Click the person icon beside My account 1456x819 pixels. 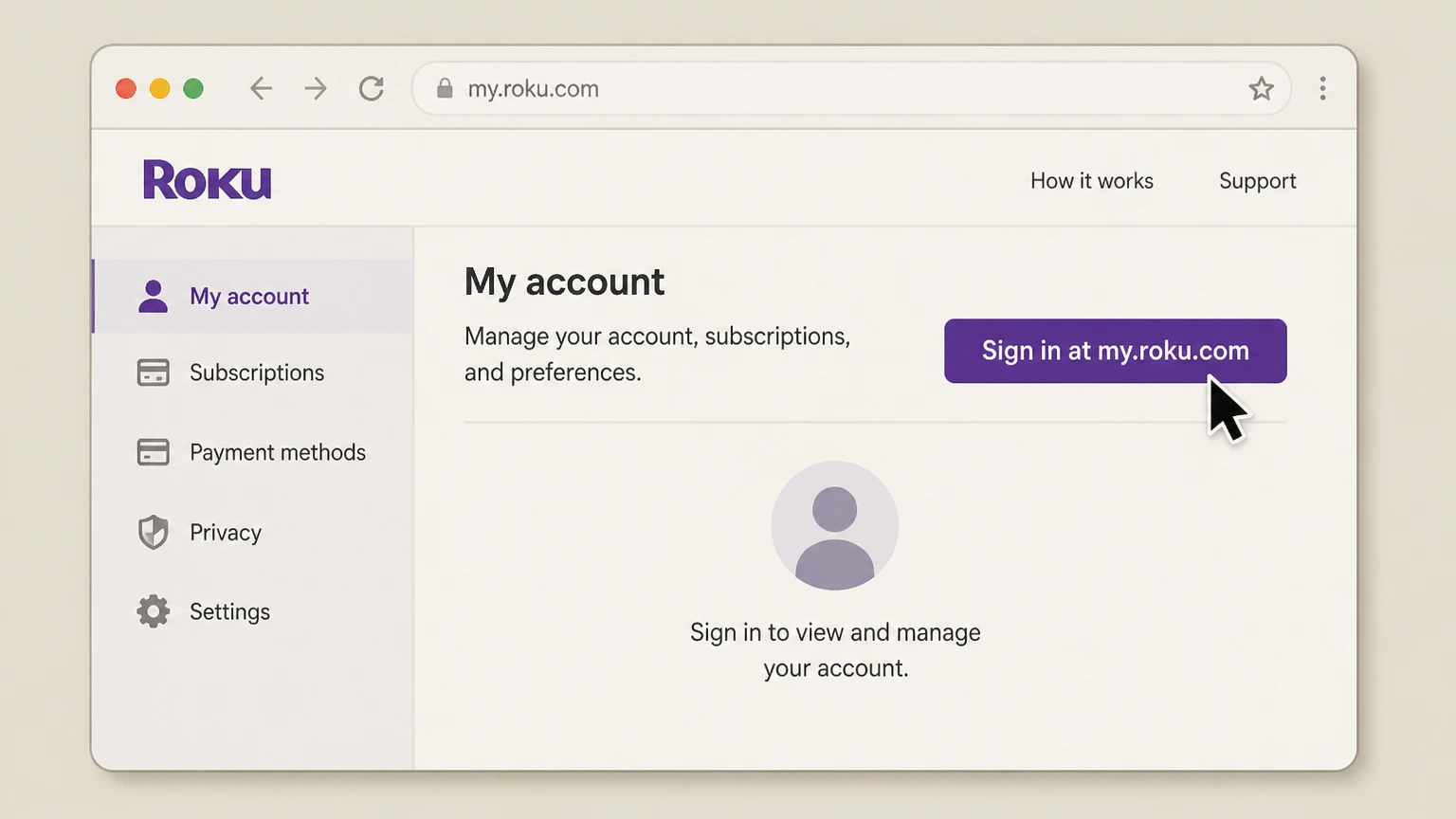tap(153, 296)
